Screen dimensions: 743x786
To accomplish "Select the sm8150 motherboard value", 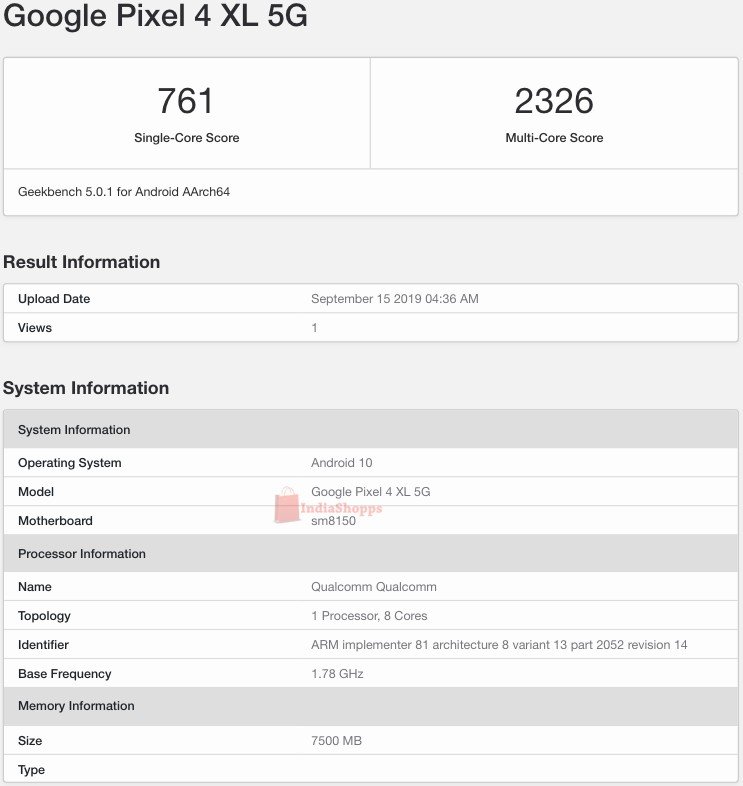I will (333, 521).
